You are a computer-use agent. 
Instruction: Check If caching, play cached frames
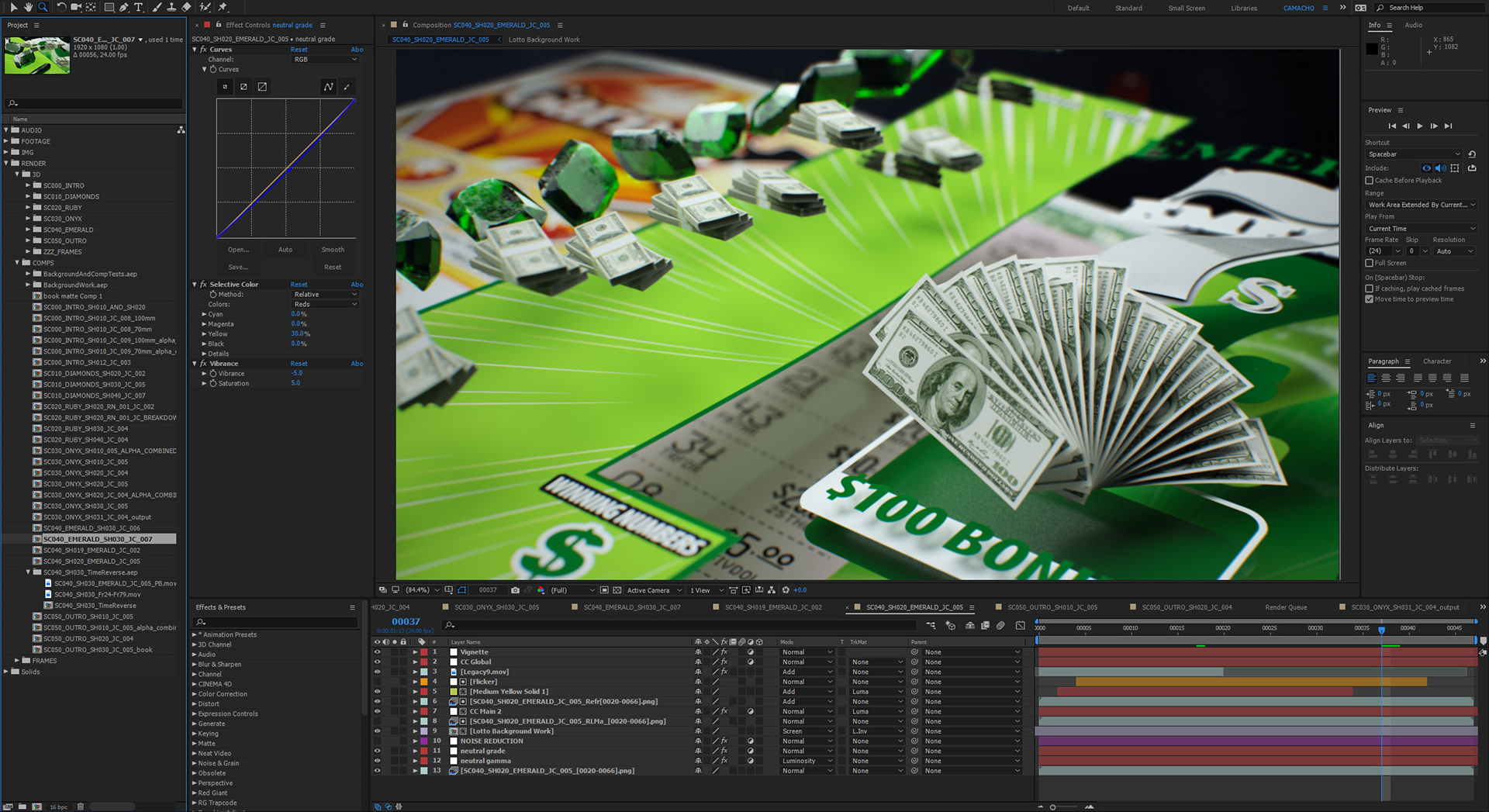click(x=1370, y=289)
